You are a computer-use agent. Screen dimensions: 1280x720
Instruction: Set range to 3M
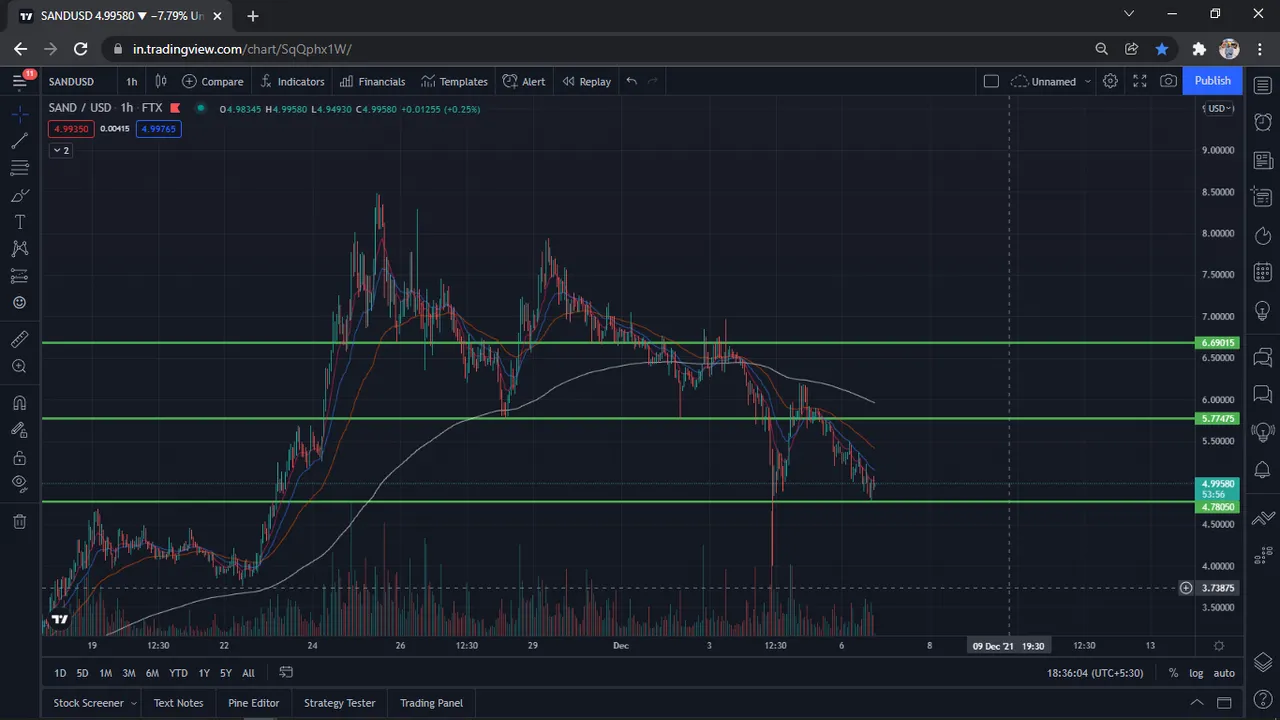point(129,673)
